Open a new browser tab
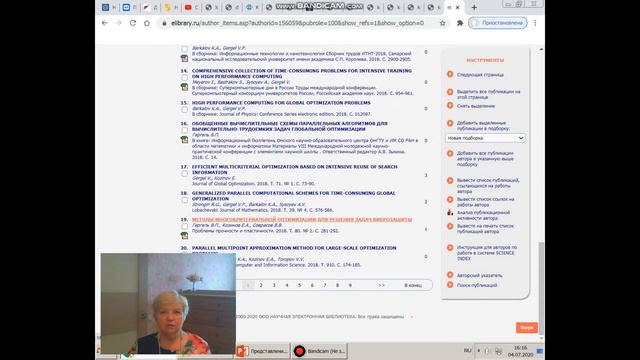640x360 pixels. pos(474,7)
